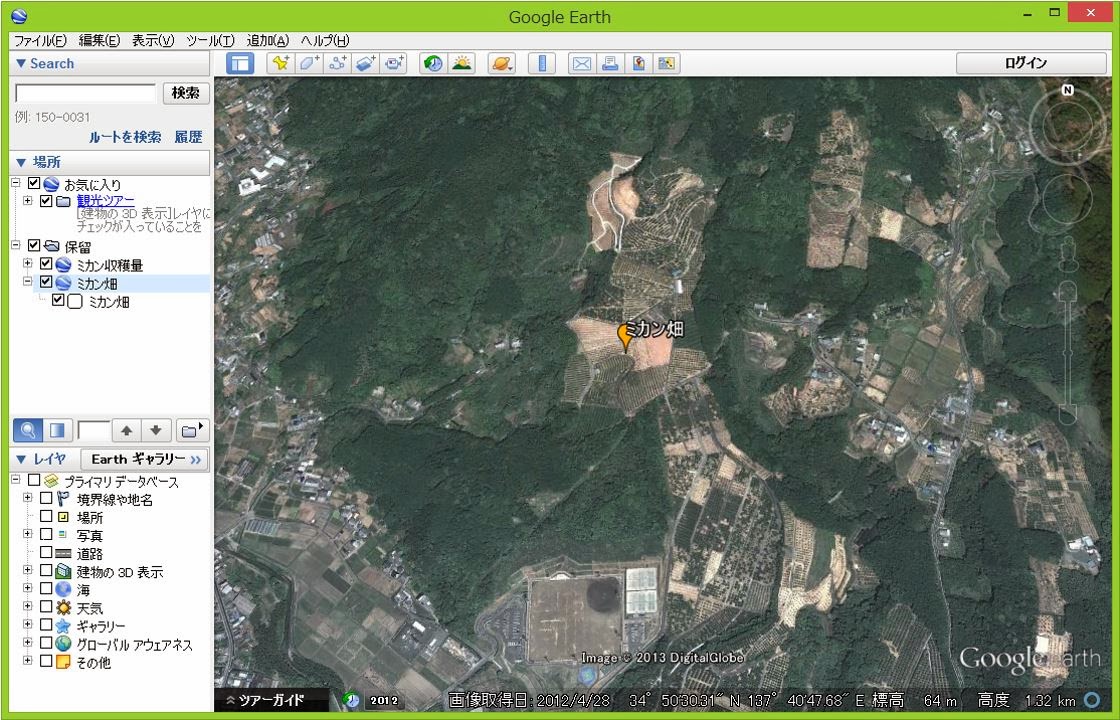The height and width of the screenshot is (720, 1120).
Task: Collapse the Search panel triangle
Action: [21, 64]
